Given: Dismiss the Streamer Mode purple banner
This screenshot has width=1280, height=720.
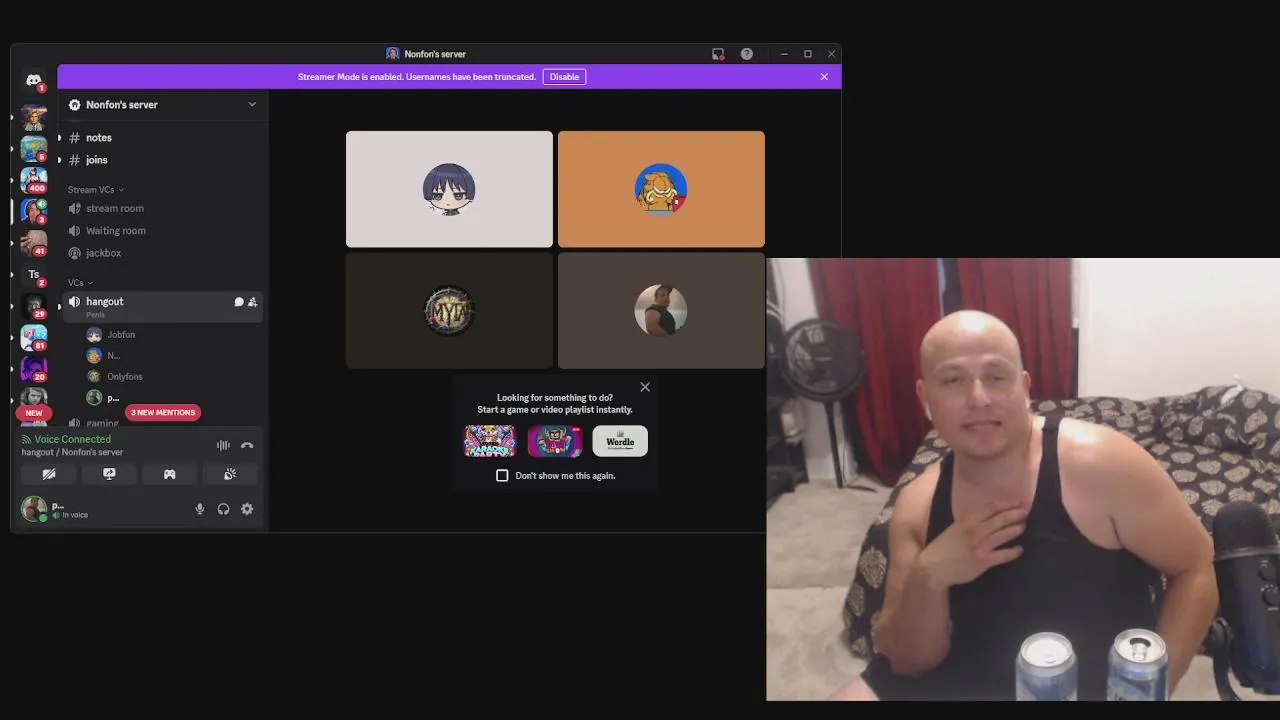Looking at the screenshot, I should pos(824,77).
